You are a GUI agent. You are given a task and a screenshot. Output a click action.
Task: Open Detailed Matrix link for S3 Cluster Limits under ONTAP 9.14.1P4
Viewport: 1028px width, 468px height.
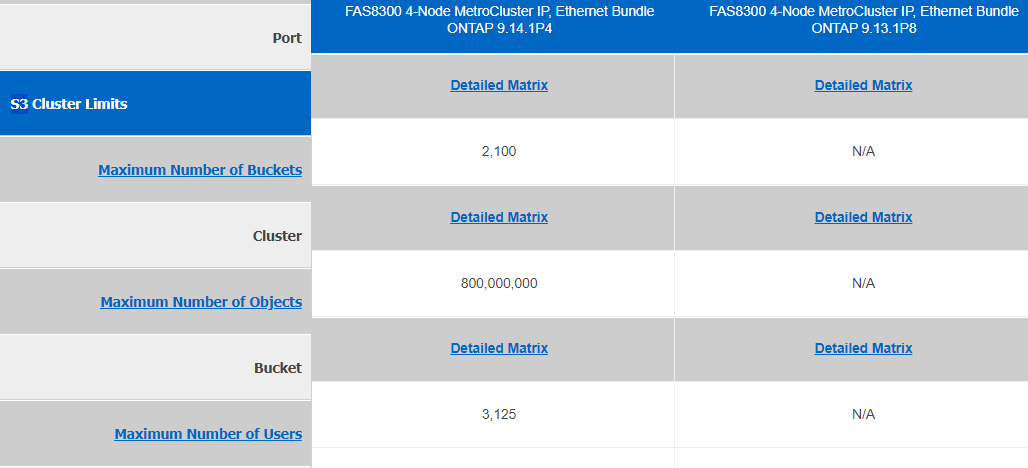(499, 85)
